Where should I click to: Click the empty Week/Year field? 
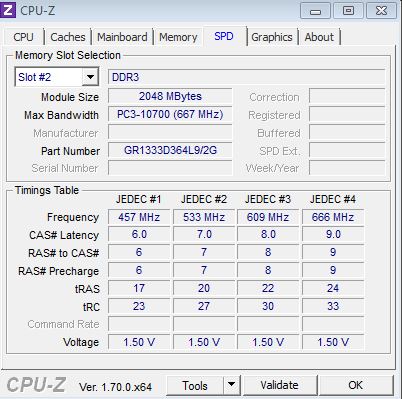(347, 168)
